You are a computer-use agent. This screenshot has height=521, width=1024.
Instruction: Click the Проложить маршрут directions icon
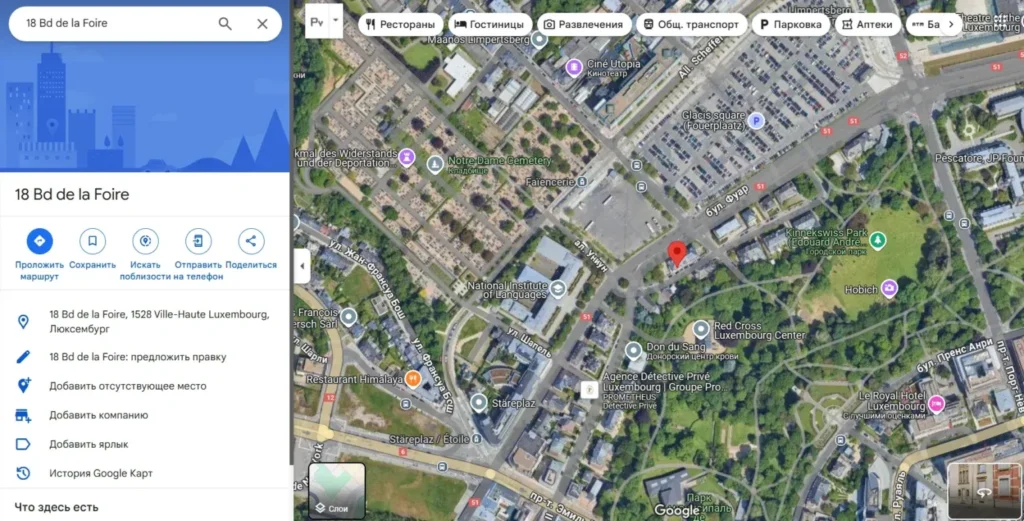point(39,241)
